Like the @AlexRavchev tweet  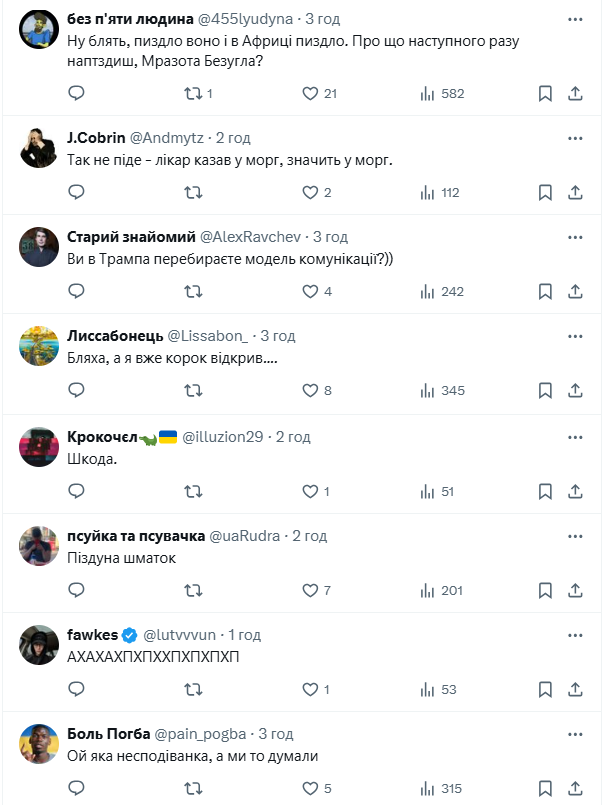point(310,291)
